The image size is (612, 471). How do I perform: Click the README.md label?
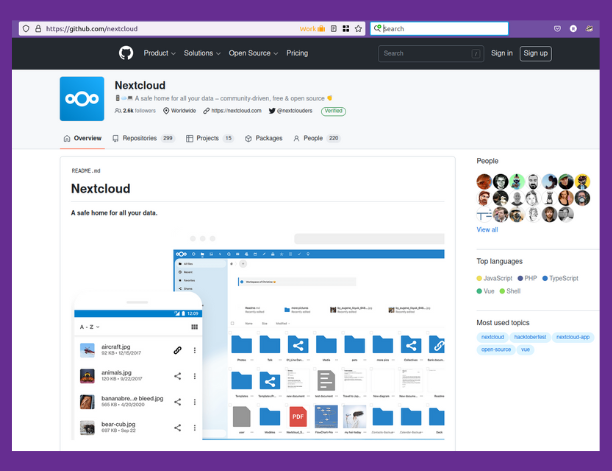click(x=86, y=171)
